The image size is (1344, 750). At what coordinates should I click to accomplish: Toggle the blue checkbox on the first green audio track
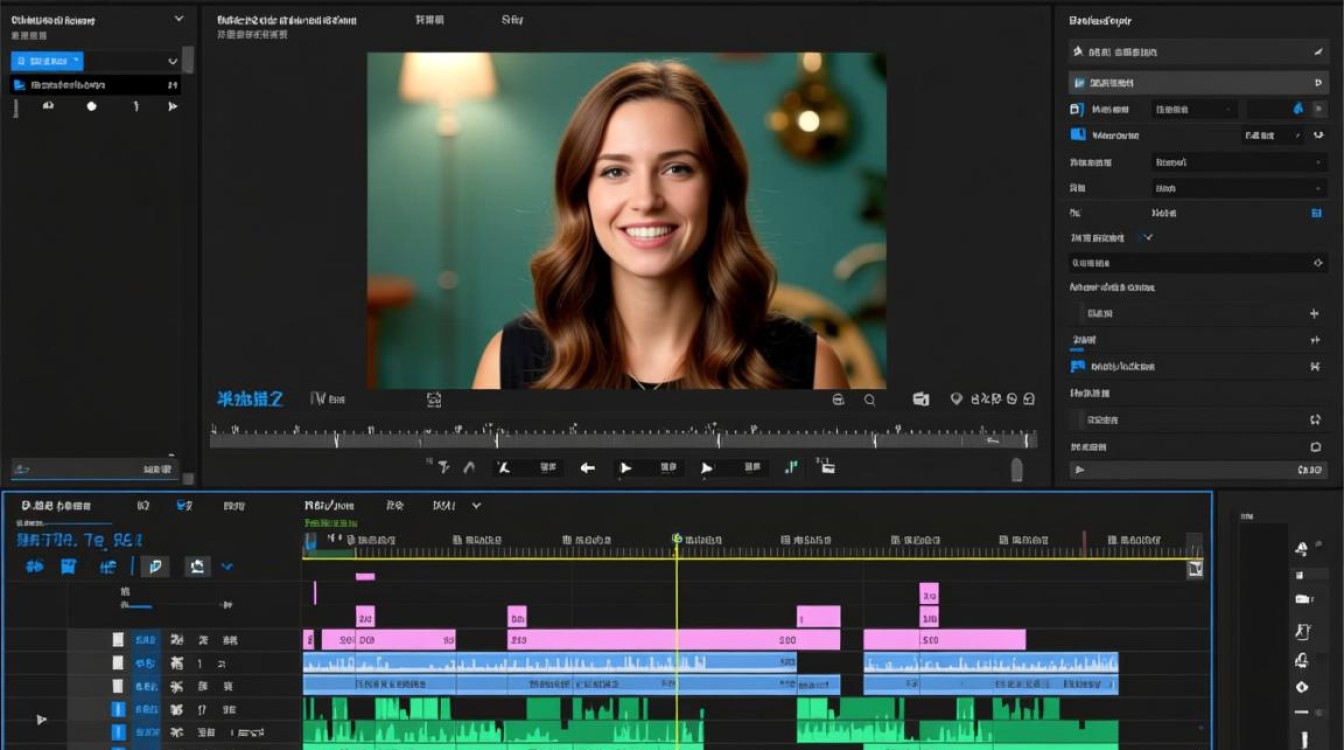[117, 709]
